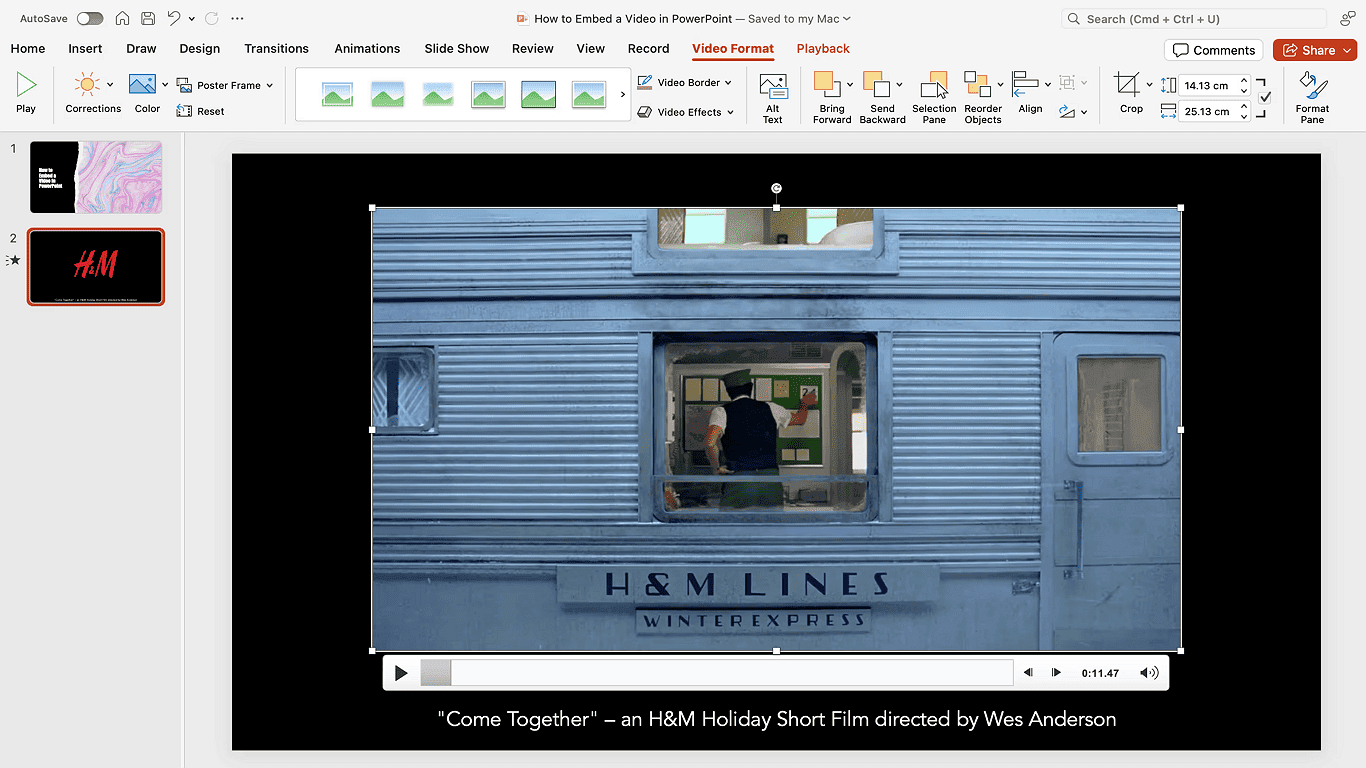Save the presentation with the floppy icon

(x=148, y=18)
